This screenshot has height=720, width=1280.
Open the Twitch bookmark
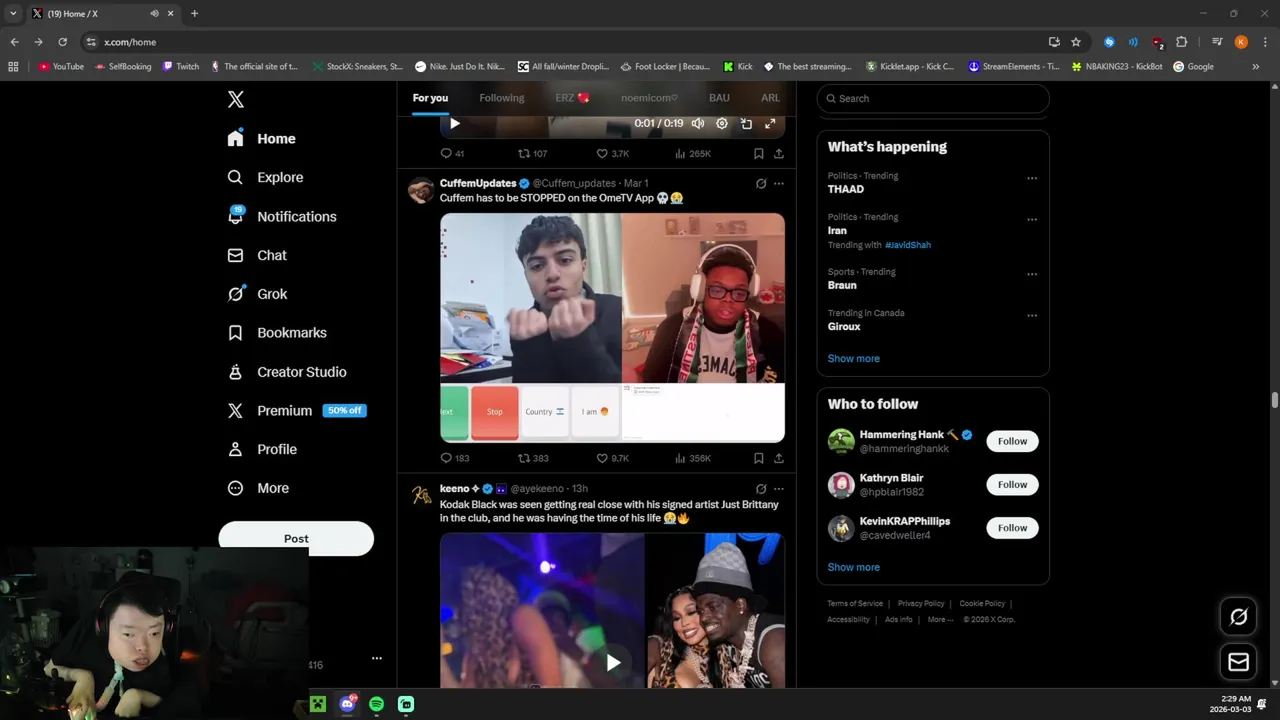tap(181, 66)
